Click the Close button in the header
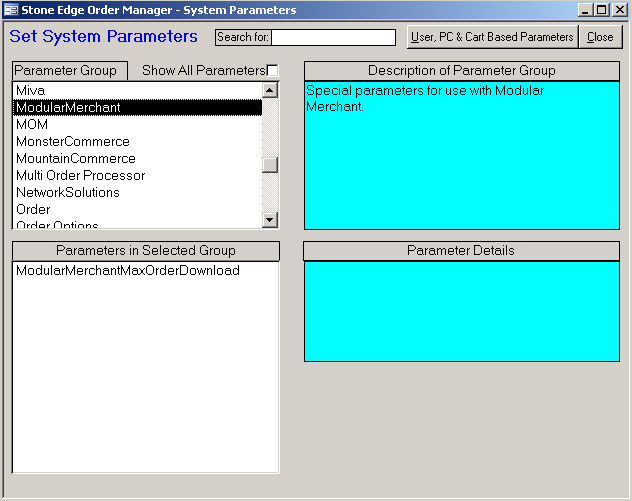The height and width of the screenshot is (501, 632). pos(600,37)
